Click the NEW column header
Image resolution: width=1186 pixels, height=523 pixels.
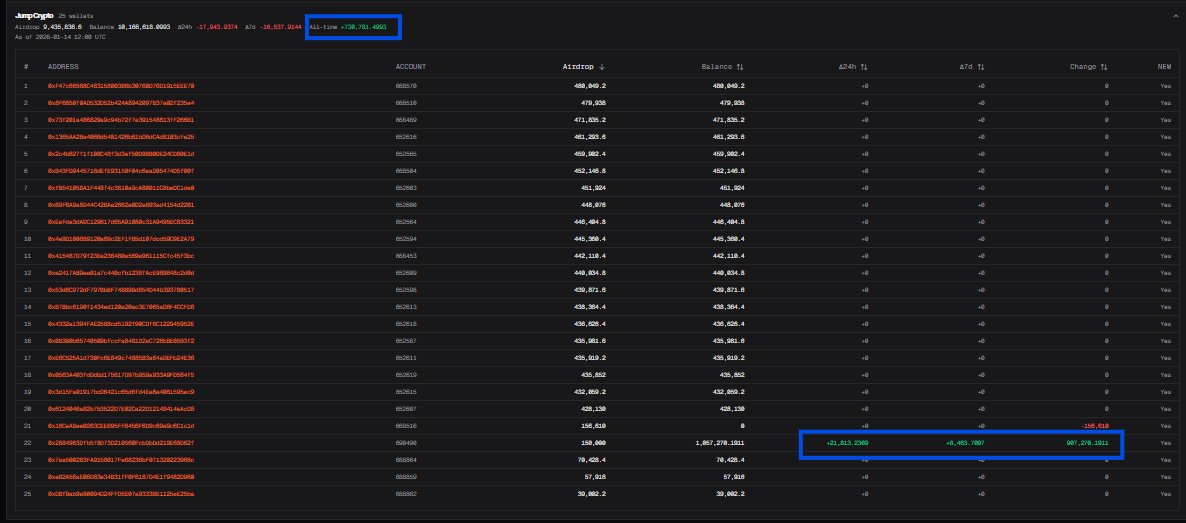click(1163, 67)
